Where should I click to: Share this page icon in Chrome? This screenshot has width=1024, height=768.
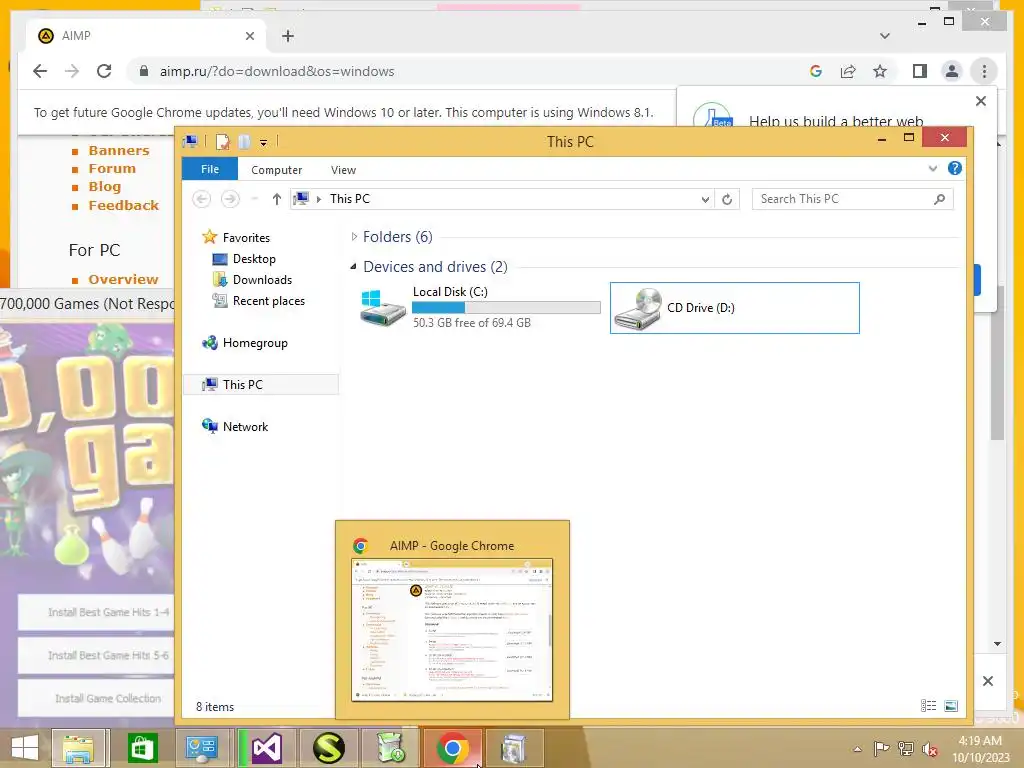(848, 71)
